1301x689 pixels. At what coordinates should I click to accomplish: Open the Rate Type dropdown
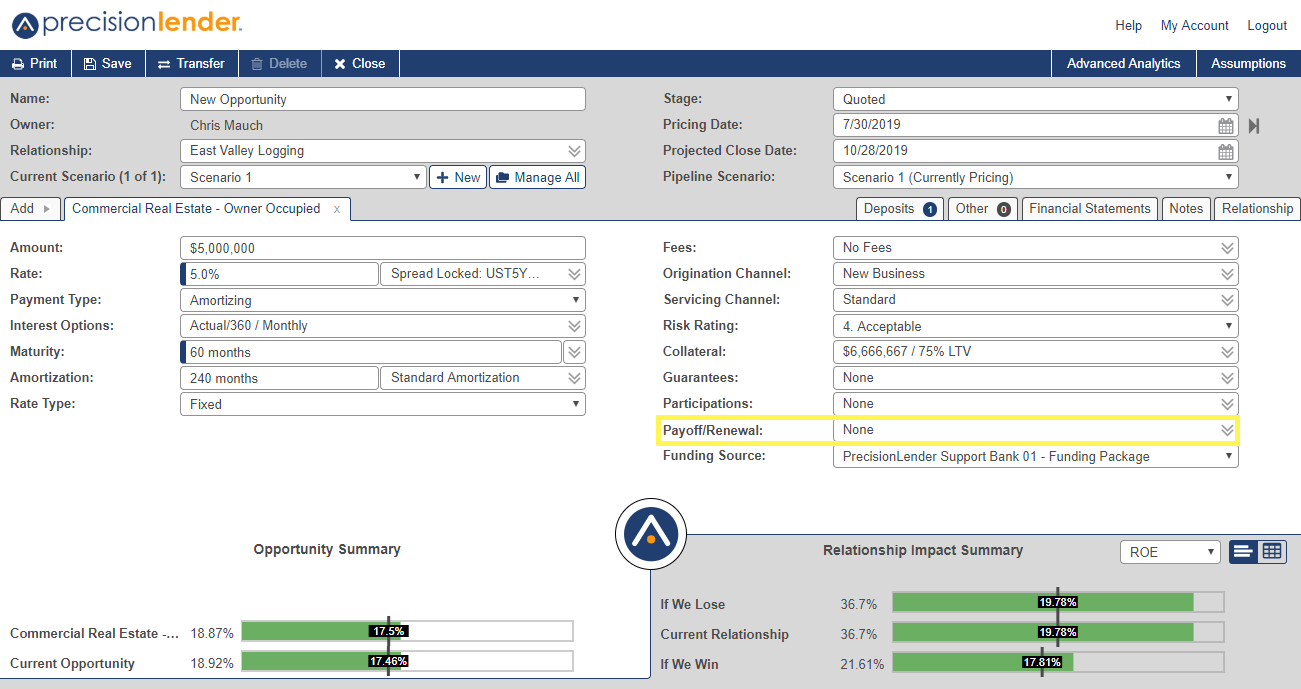click(x=383, y=404)
